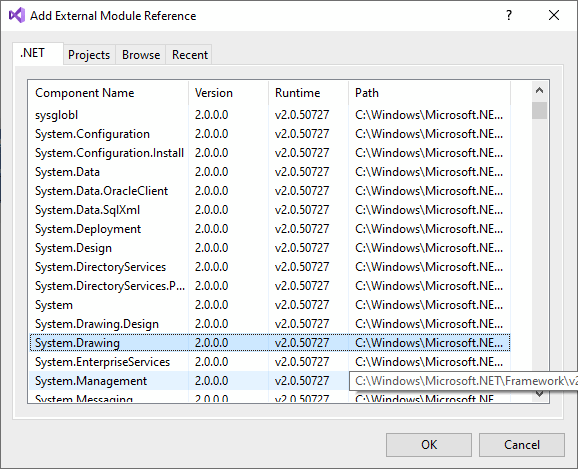Select System.Configuration.Install component
This screenshot has height=469, width=578.
(270, 153)
